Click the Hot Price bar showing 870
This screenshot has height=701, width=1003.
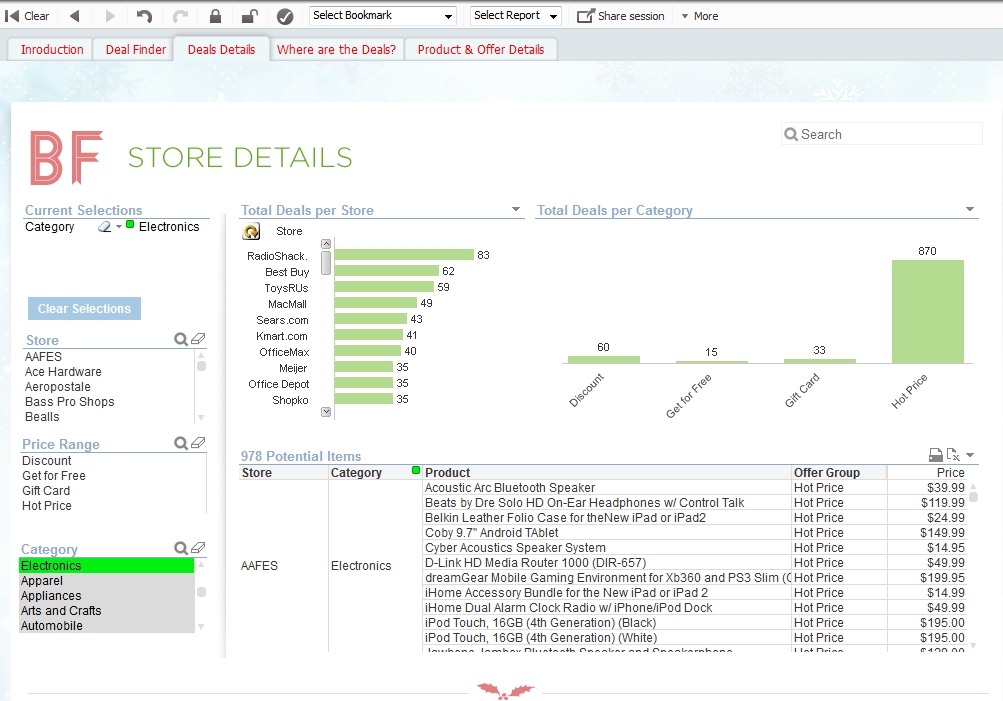point(928,311)
